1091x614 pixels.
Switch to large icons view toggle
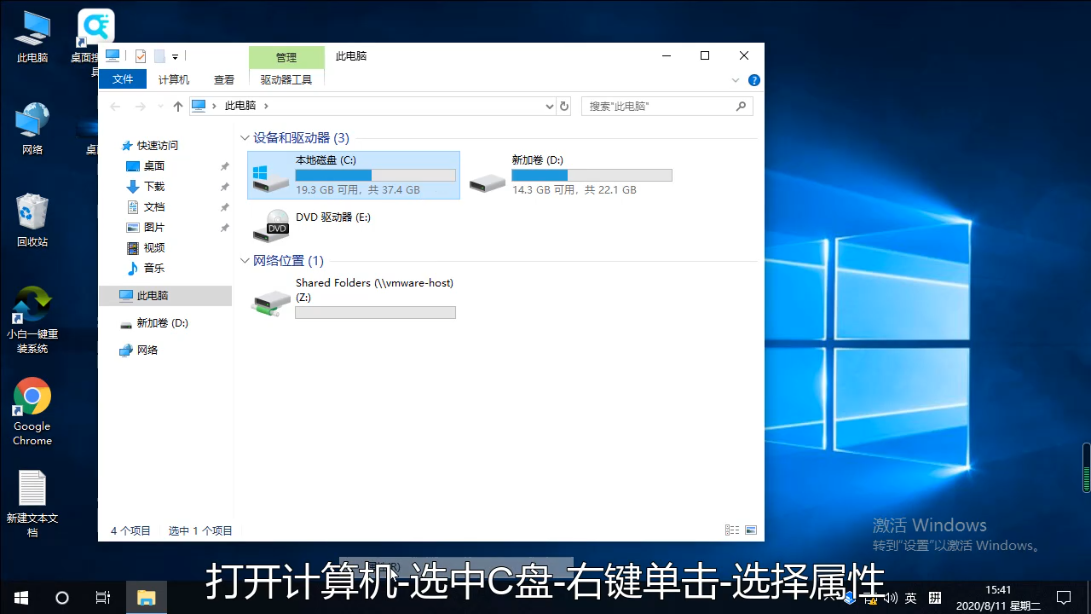tap(750, 530)
